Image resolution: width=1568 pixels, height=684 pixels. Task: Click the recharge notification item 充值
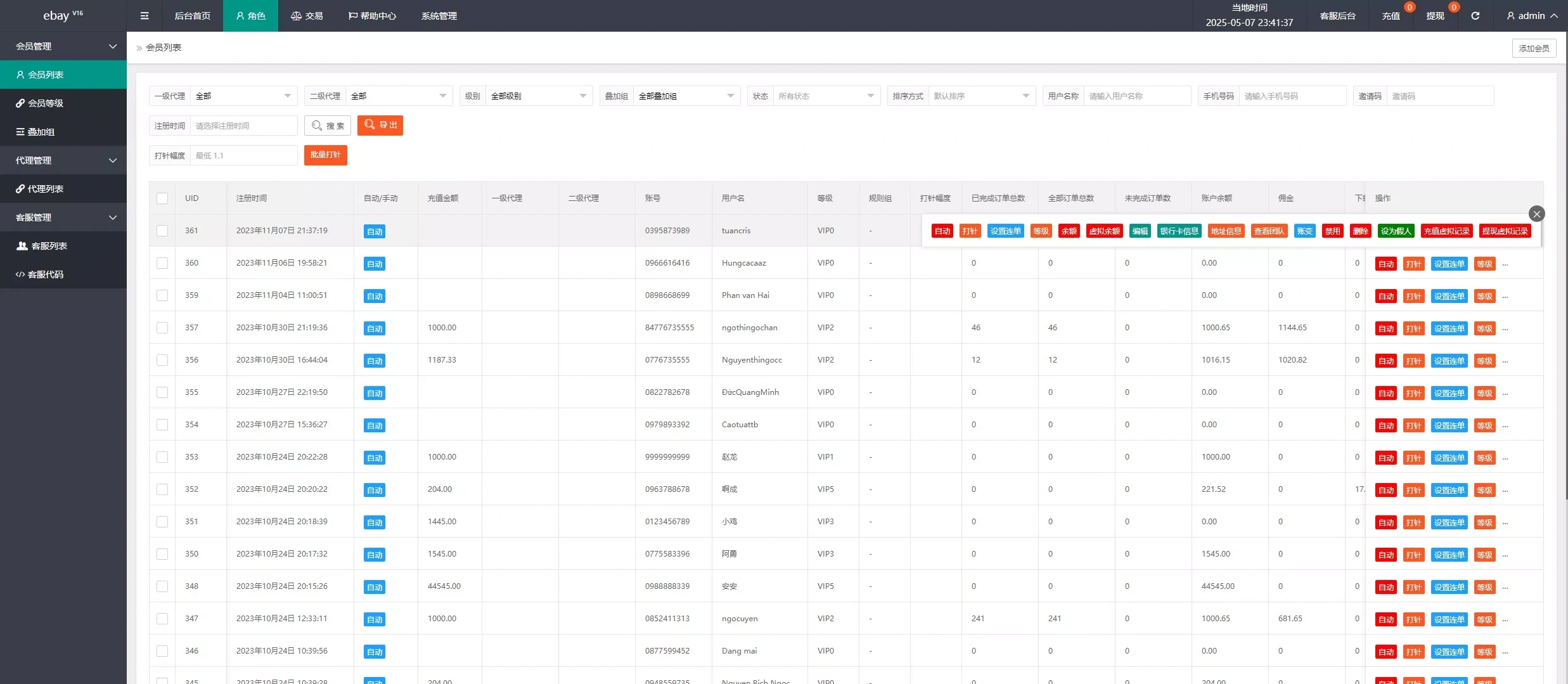(1391, 16)
